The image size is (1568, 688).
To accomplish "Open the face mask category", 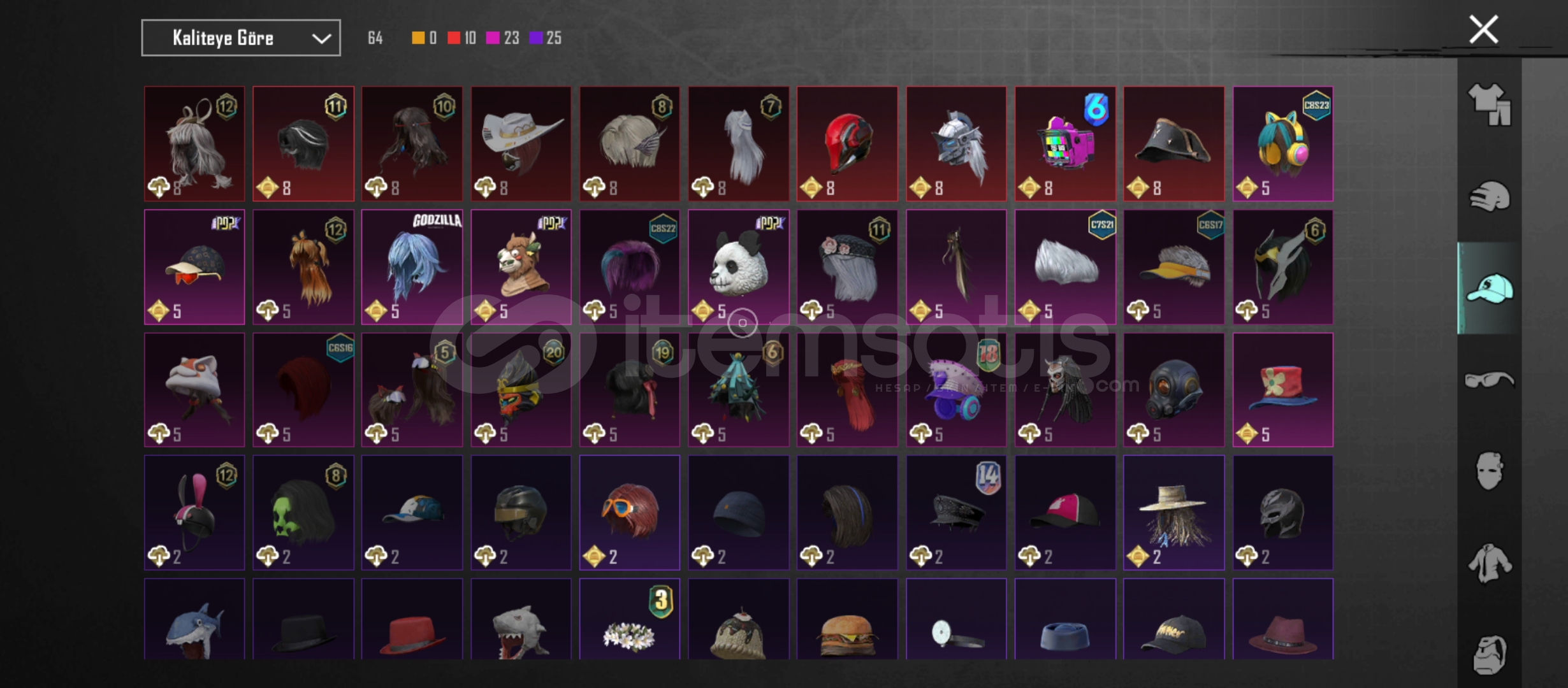I will click(x=1490, y=471).
